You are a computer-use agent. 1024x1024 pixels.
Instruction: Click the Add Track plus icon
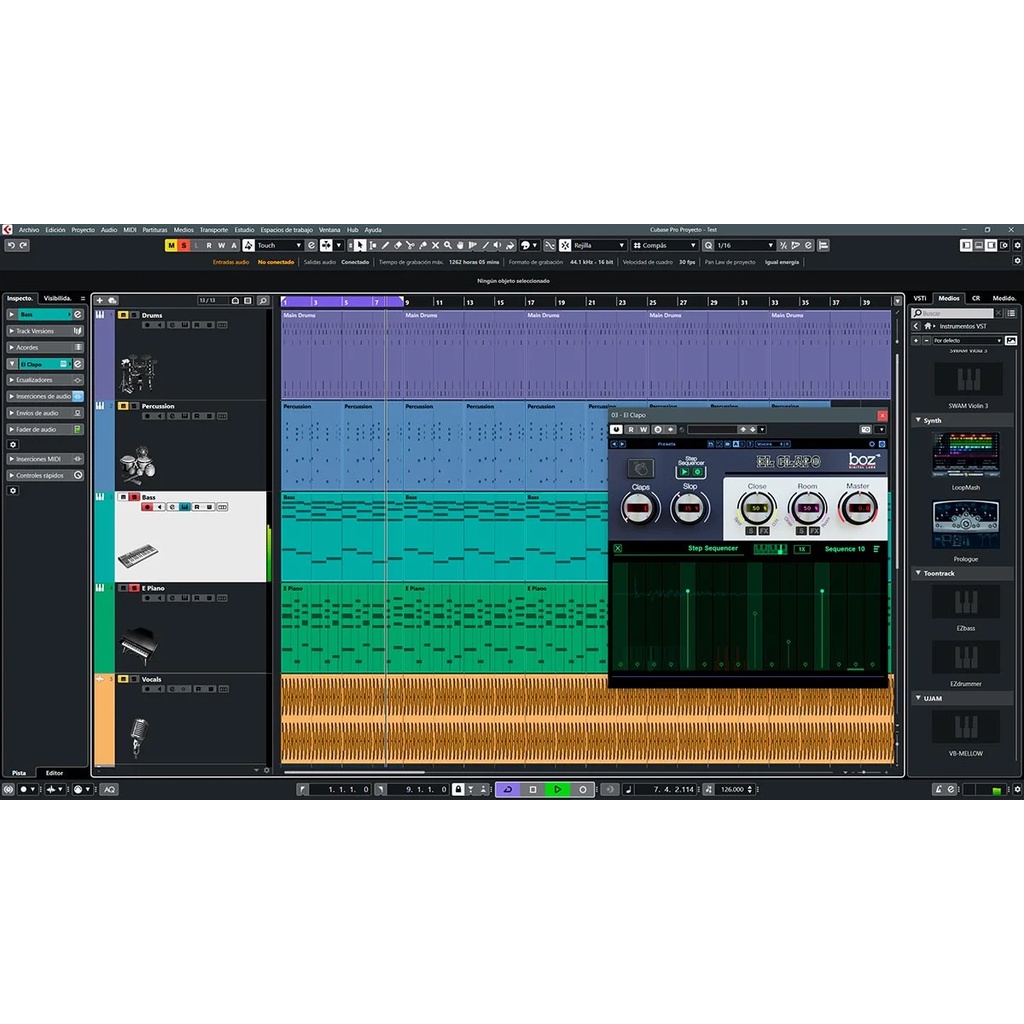99,300
